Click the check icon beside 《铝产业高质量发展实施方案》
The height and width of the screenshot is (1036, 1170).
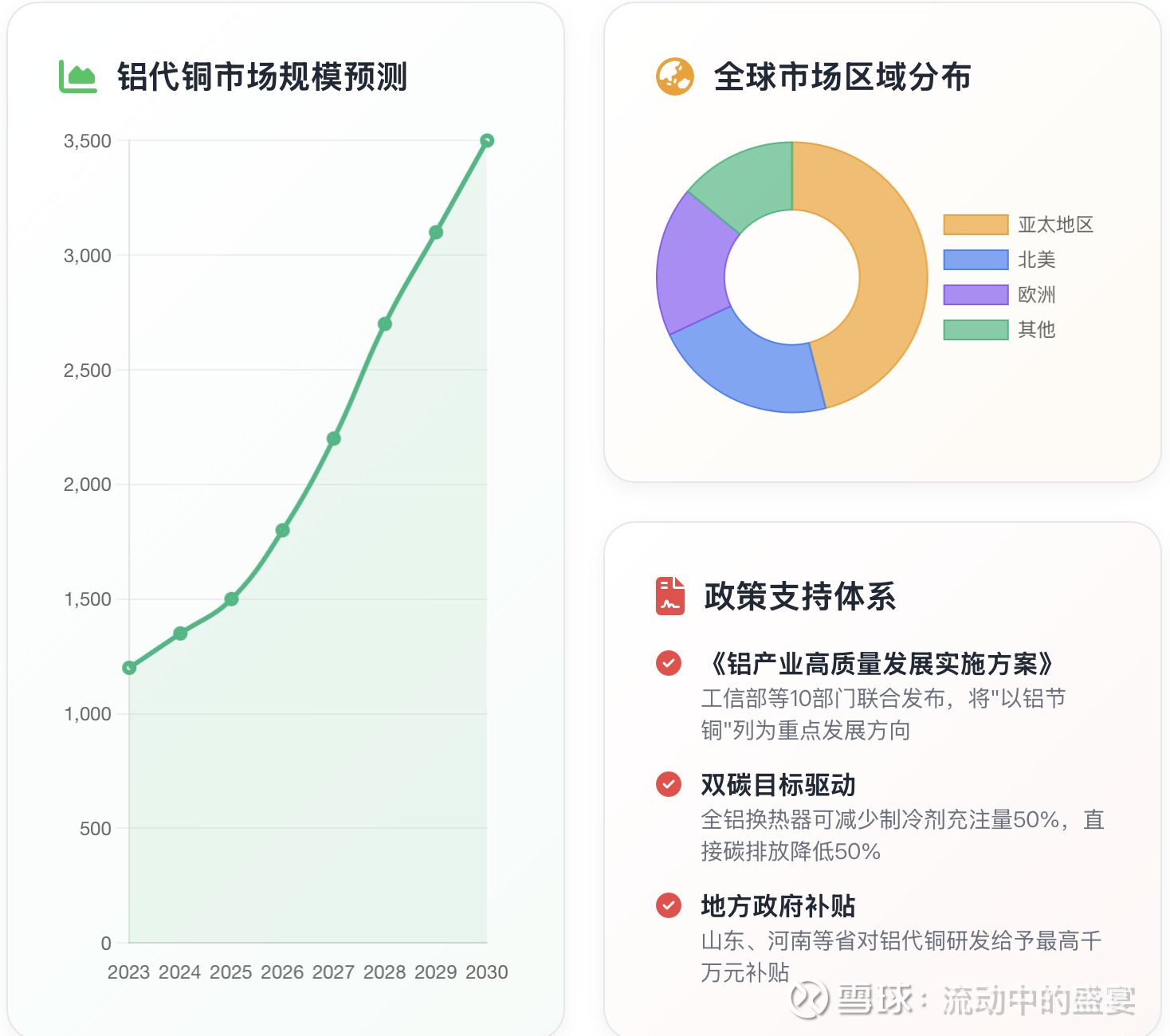669,663
